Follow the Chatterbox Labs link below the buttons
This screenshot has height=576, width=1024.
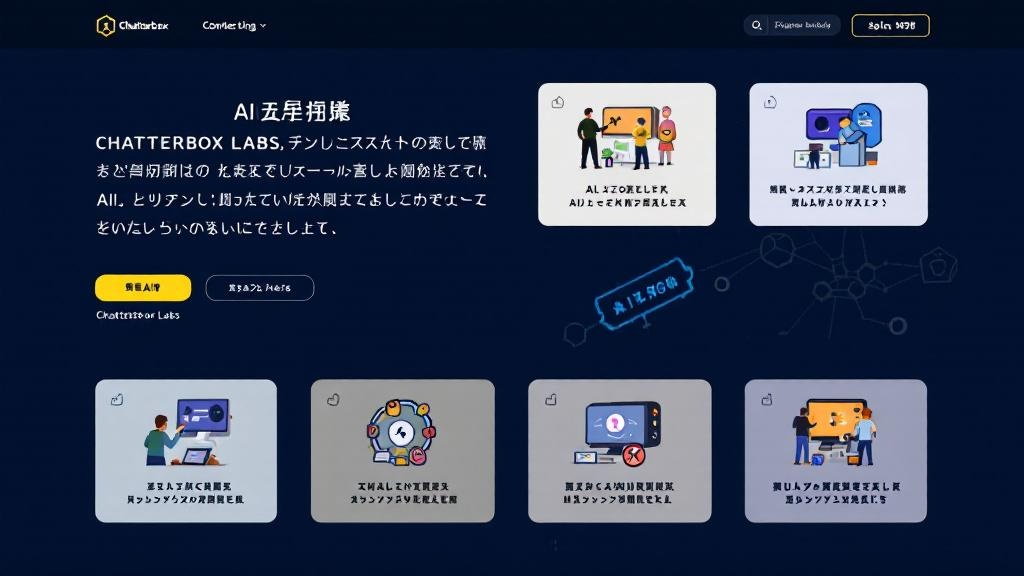pos(138,315)
